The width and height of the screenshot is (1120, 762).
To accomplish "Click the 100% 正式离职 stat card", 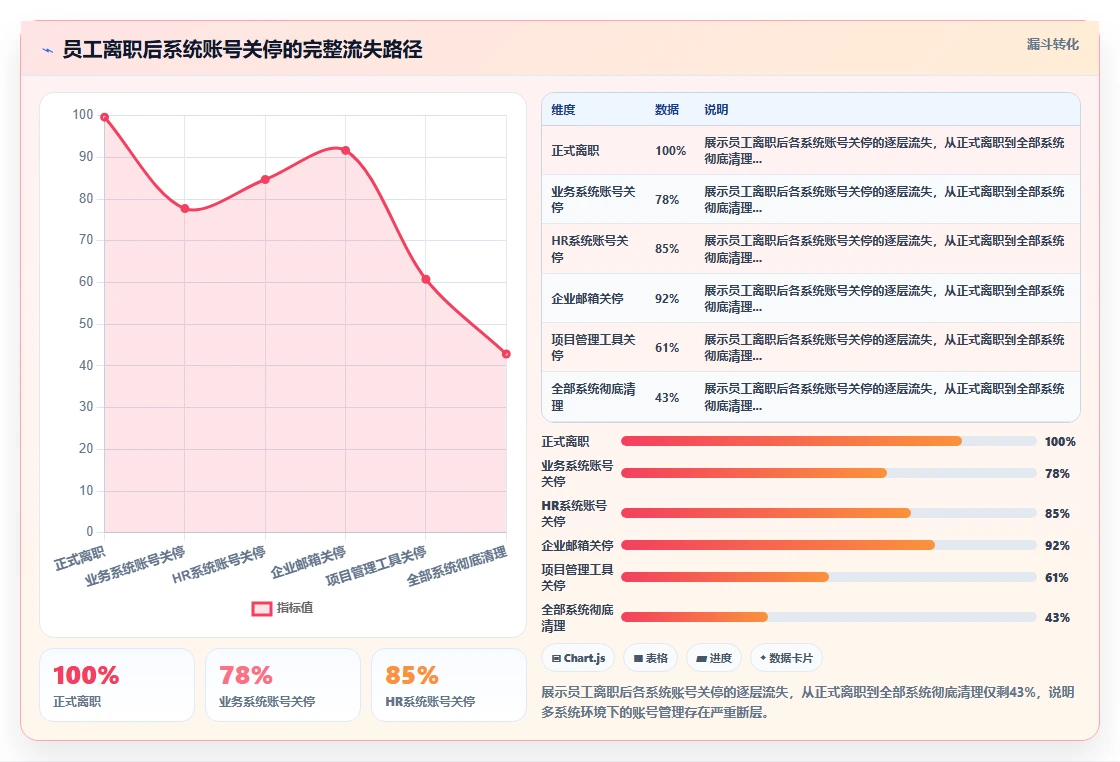I will pos(117,685).
